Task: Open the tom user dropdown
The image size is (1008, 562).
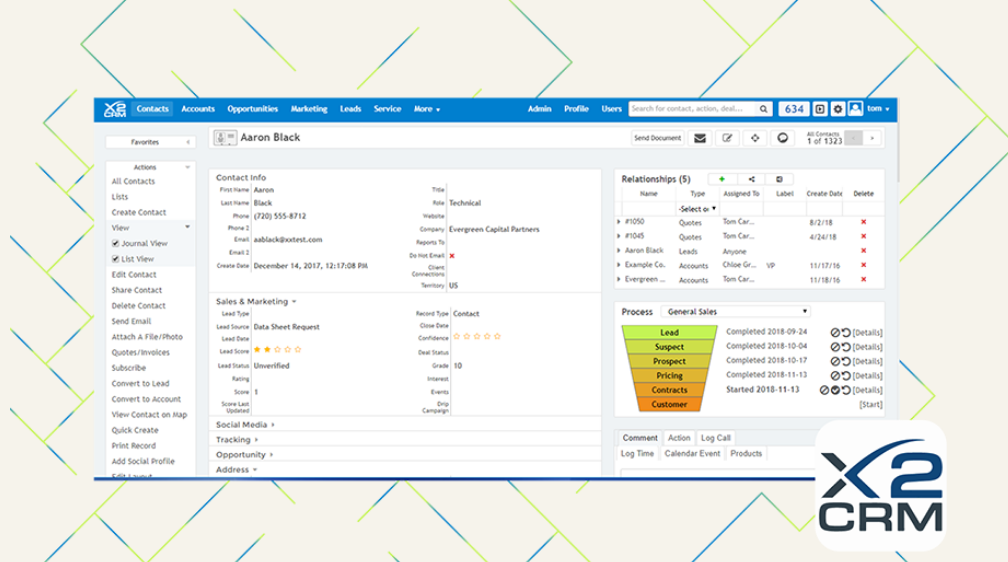Action: point(878,109)
